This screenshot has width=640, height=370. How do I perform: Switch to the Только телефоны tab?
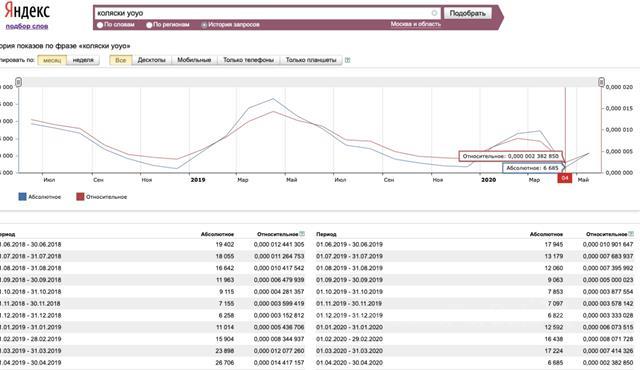pos(249,60)
